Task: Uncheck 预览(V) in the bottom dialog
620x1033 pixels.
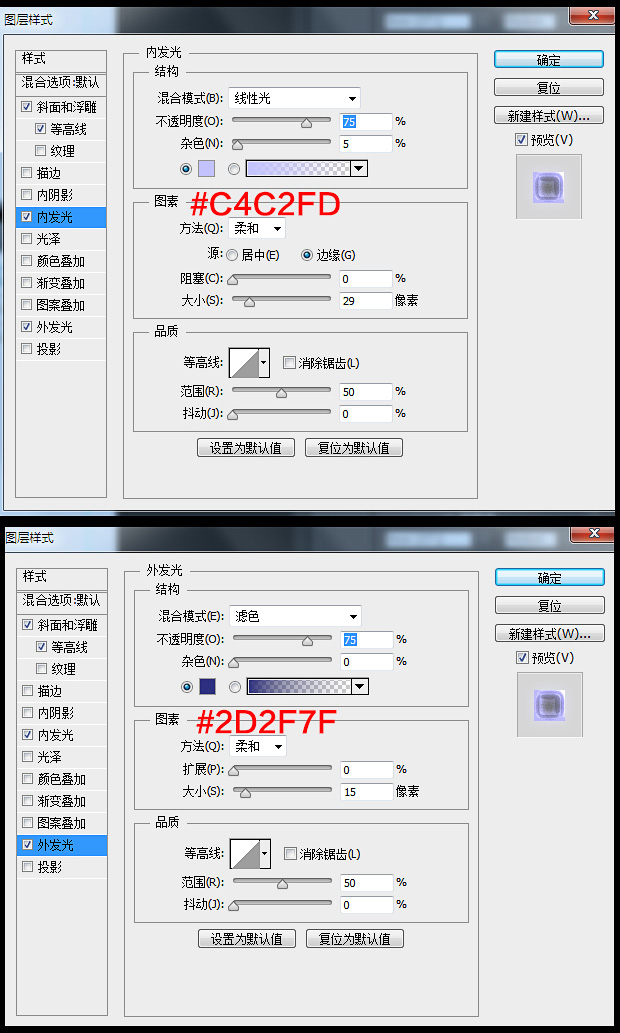Action: [x=522, y=657]
